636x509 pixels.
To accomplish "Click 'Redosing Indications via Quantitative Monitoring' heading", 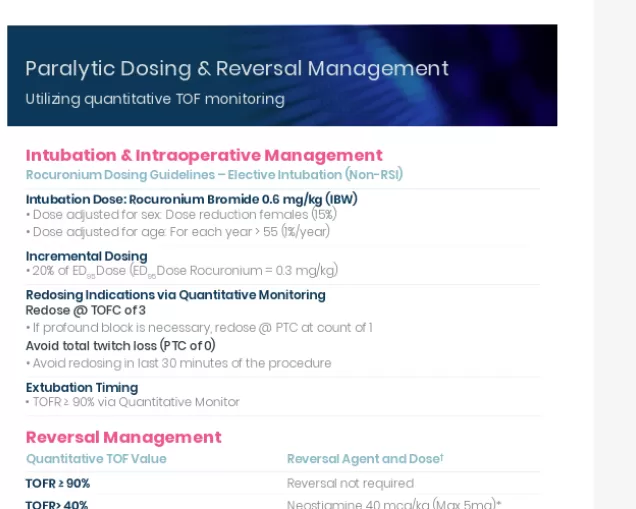I will (175, 295).
